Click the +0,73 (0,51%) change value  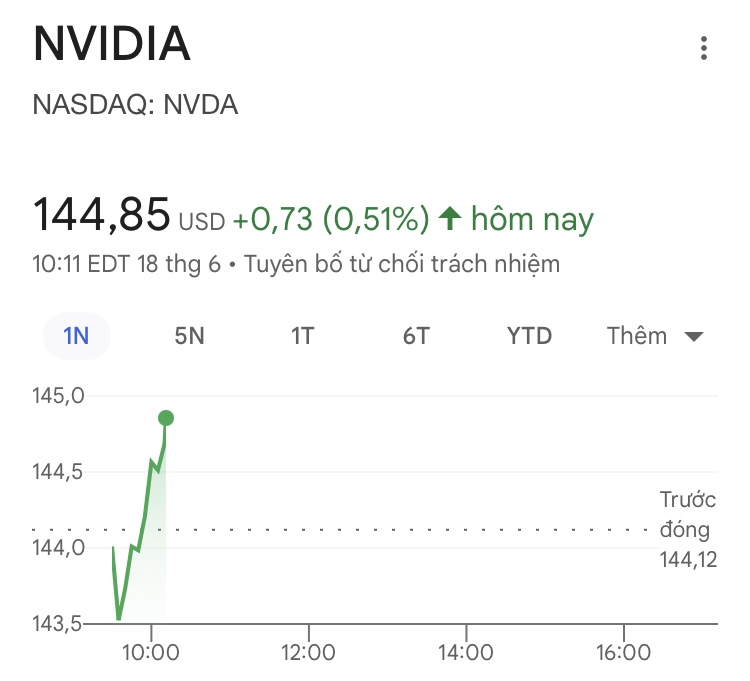[331, 218]
